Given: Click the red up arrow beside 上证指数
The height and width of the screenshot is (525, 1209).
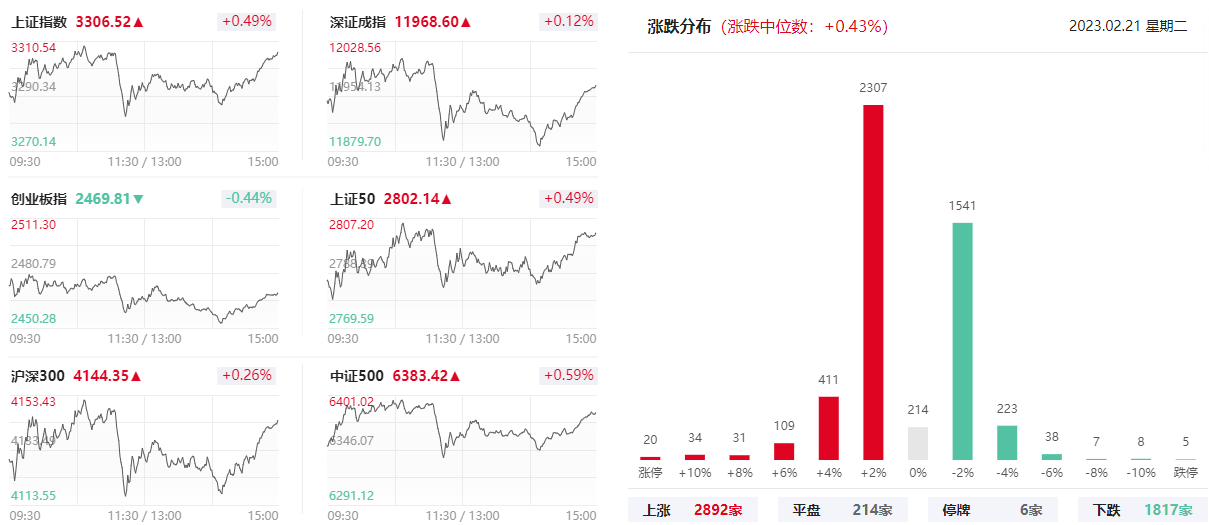Looking at the screenshot, I should 138,22.
